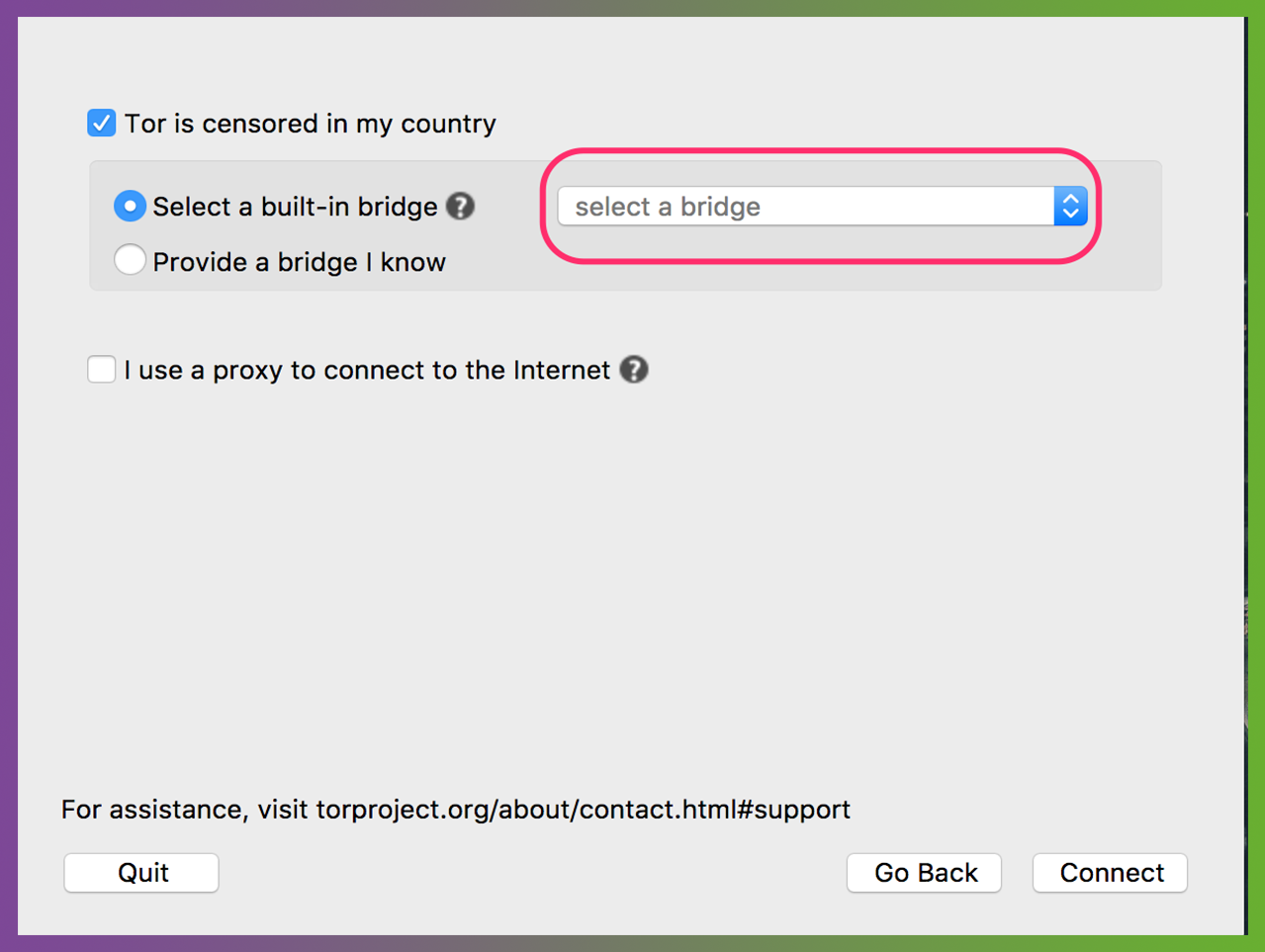
Task: Uncheck the "Tor is censored in my country" checkbox
Action: coord(101,124)
